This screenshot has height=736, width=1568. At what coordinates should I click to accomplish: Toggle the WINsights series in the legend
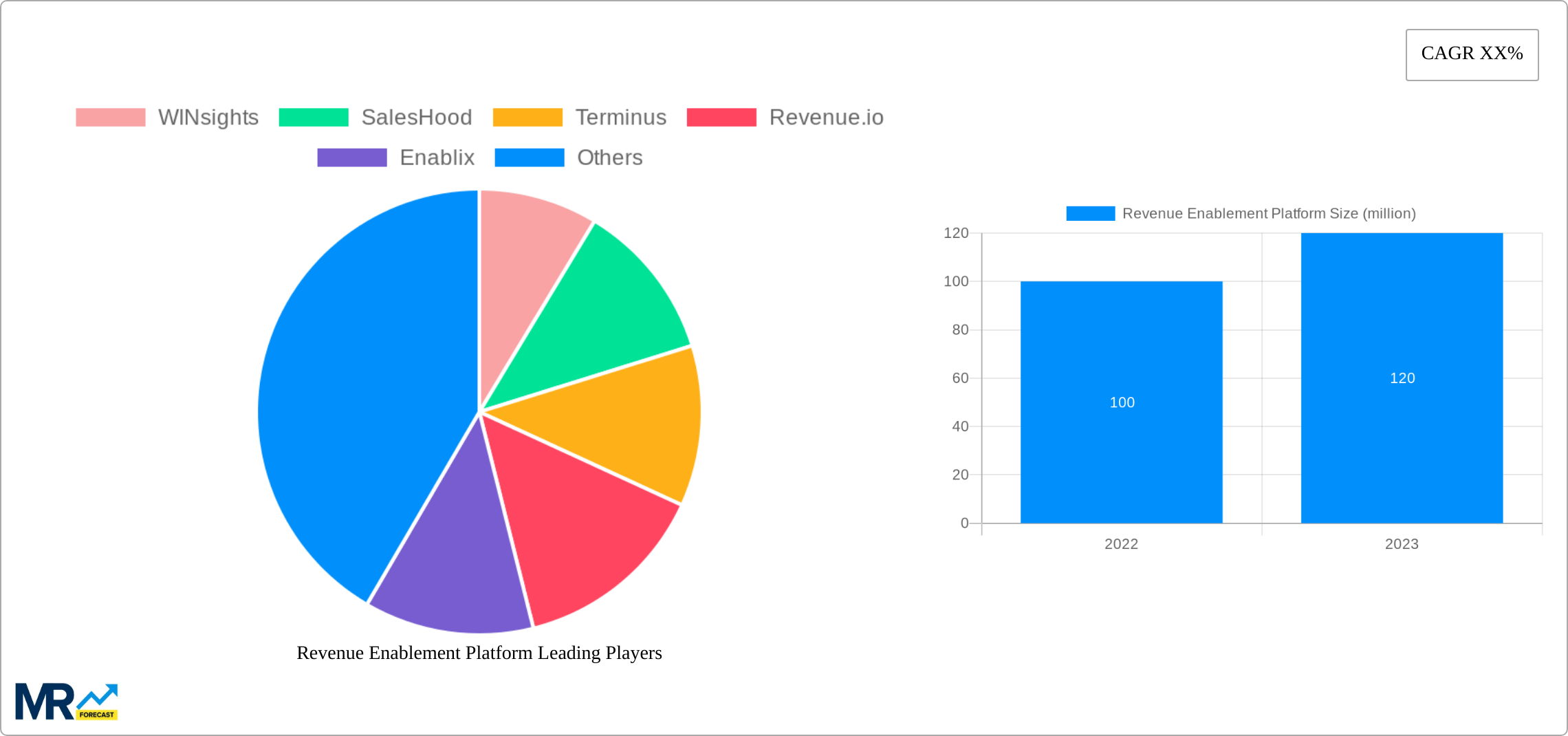tap(206, 117)
